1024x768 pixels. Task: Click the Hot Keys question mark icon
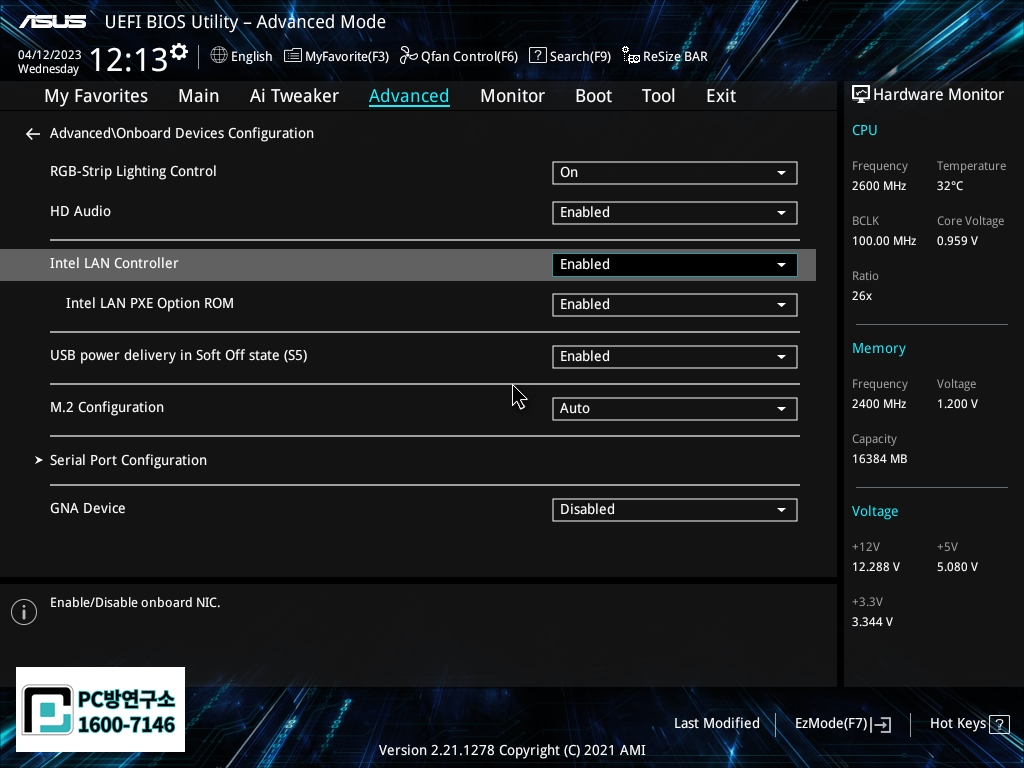point(999,724)
